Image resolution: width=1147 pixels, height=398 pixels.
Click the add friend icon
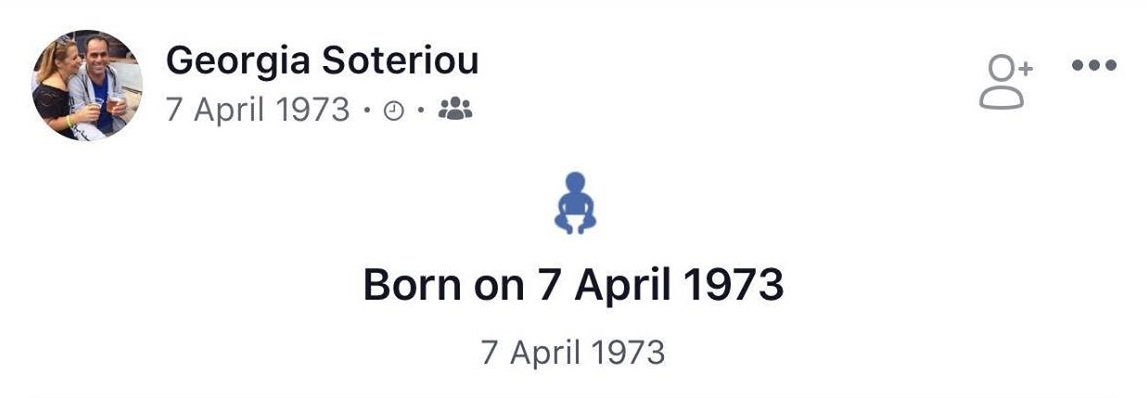(1005, 83)
